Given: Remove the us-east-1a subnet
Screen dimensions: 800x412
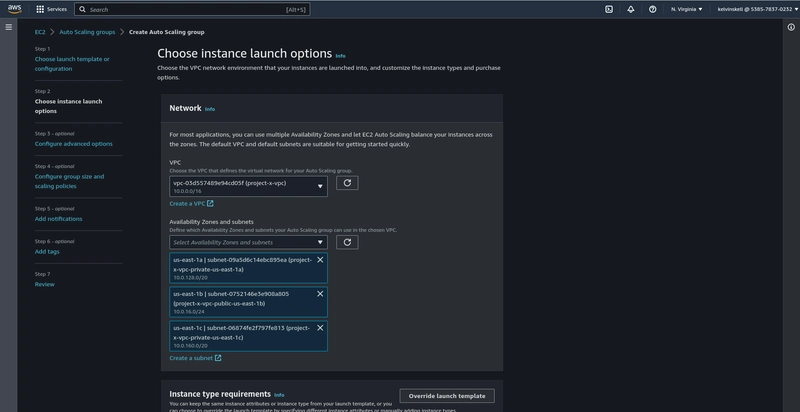Looking at the screenshot, I should point(320,260).
